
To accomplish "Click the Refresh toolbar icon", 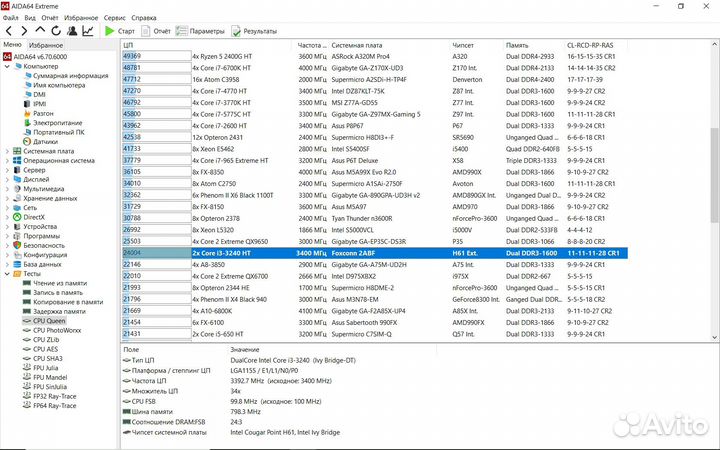I will 55,31.
